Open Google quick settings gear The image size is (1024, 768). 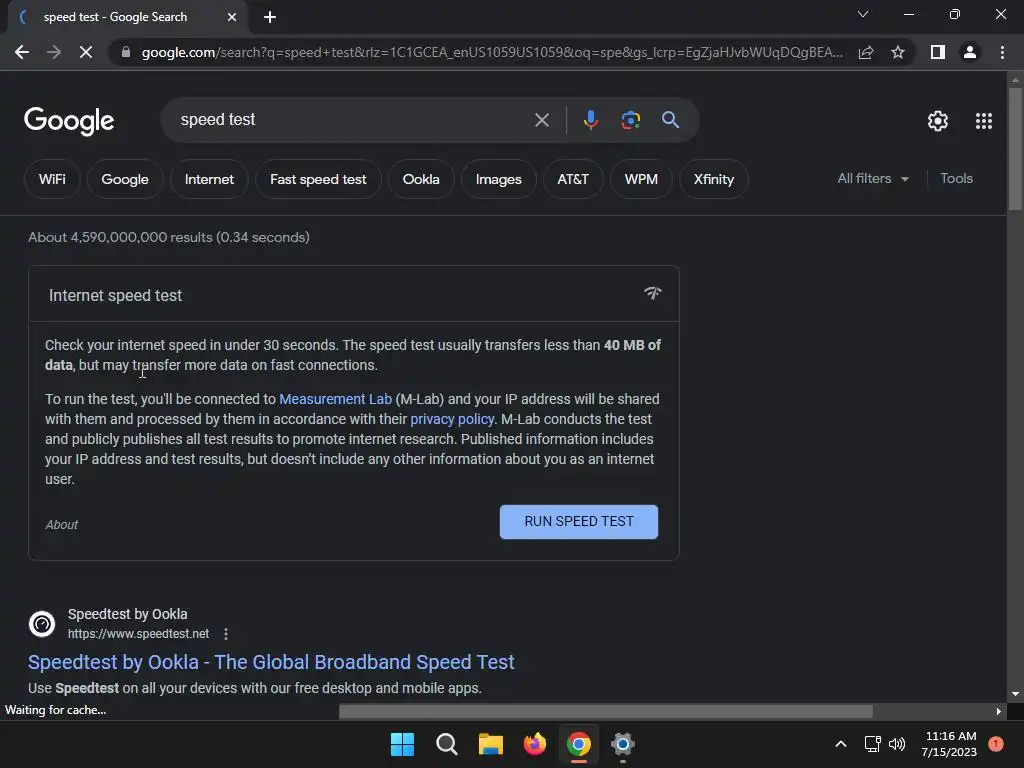coord(938,121)
